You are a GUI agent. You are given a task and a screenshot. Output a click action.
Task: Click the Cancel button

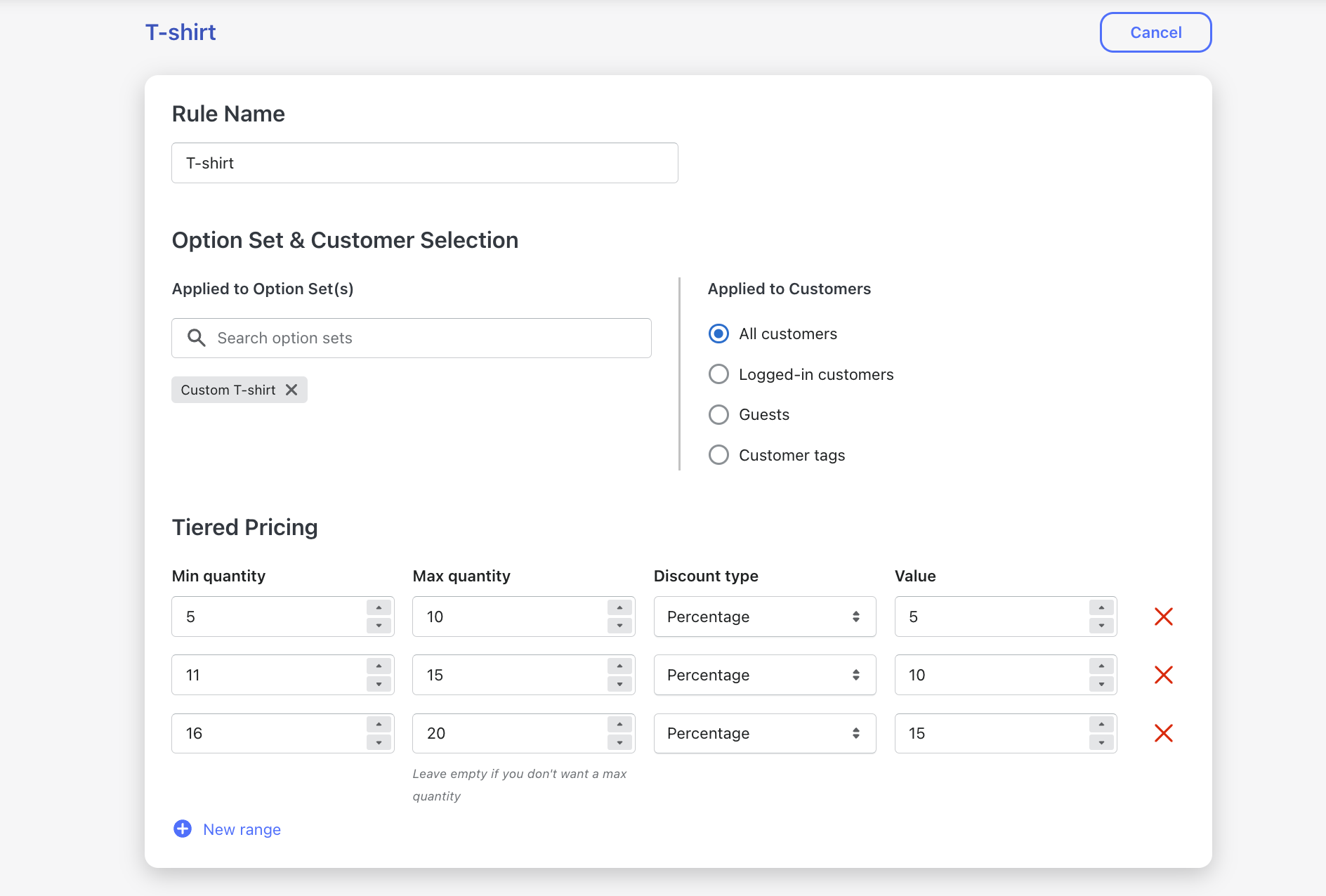(x=1155, y=32)
